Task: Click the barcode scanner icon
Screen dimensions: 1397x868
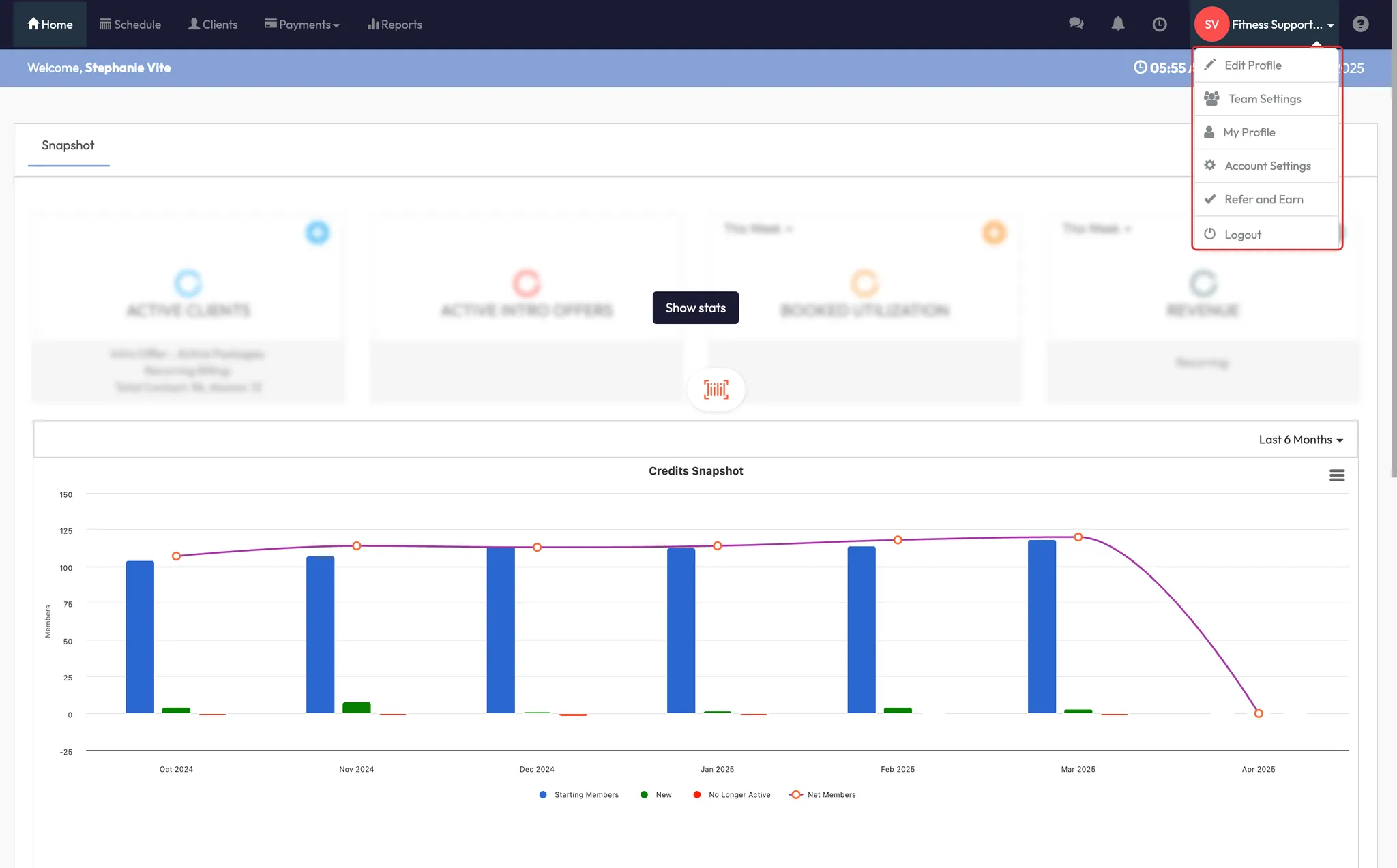Action: click(716, 389)
